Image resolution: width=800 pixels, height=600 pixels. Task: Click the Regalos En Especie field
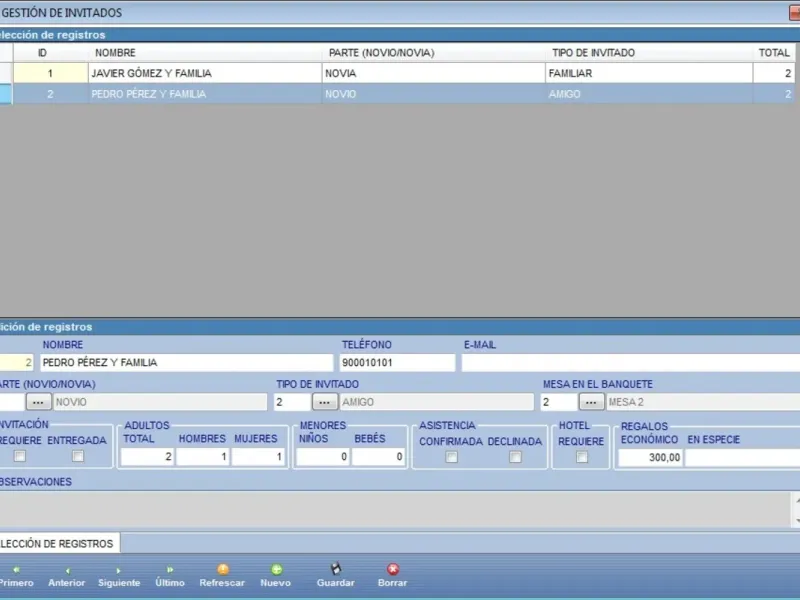coord(742,457)
